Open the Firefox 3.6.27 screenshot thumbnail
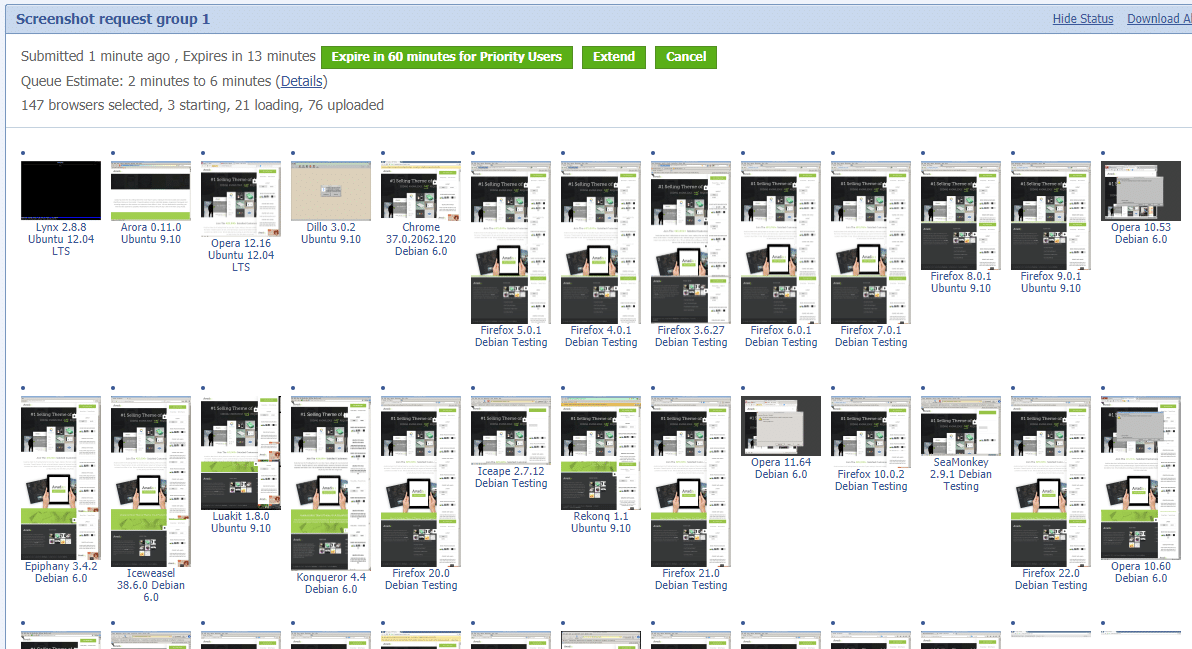The width and height of the screenshot is (1192, 649). [x=691, y=242]
